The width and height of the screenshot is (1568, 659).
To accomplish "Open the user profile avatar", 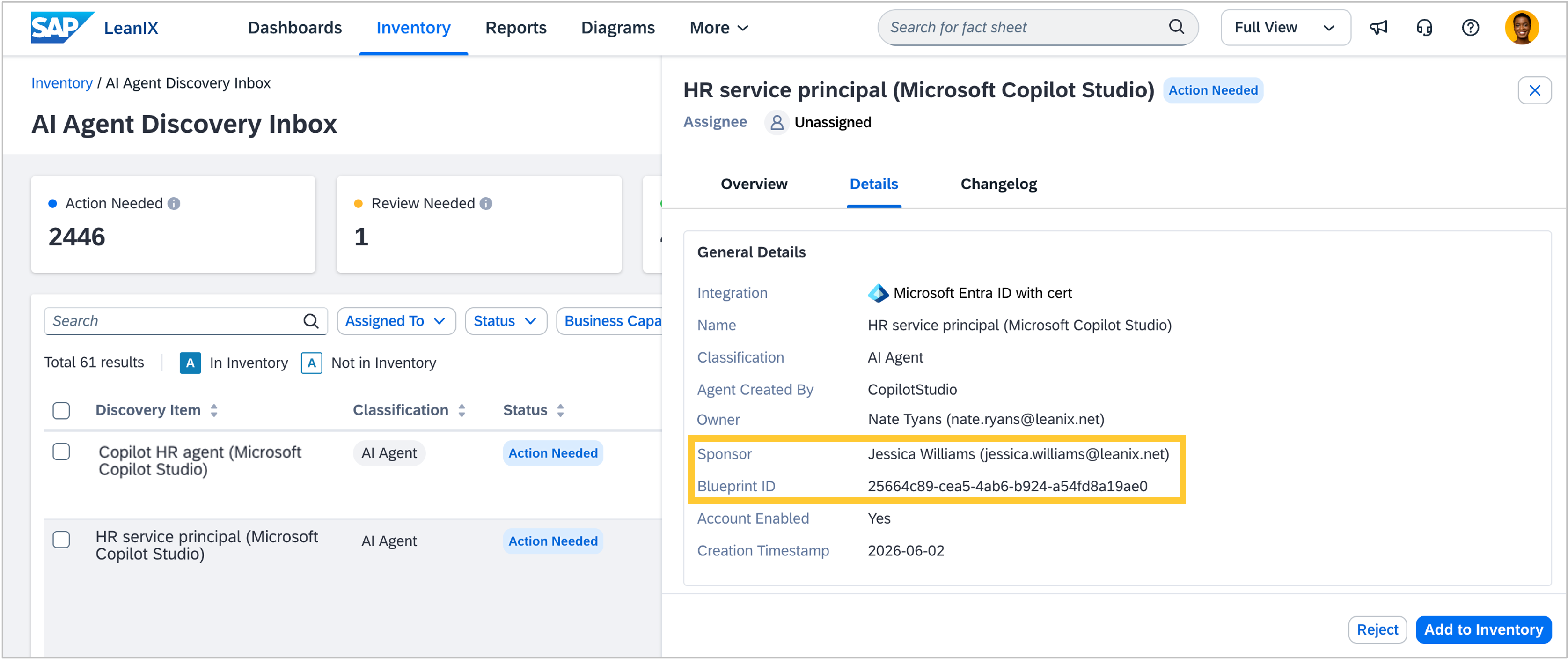I will click(1522, 28).
